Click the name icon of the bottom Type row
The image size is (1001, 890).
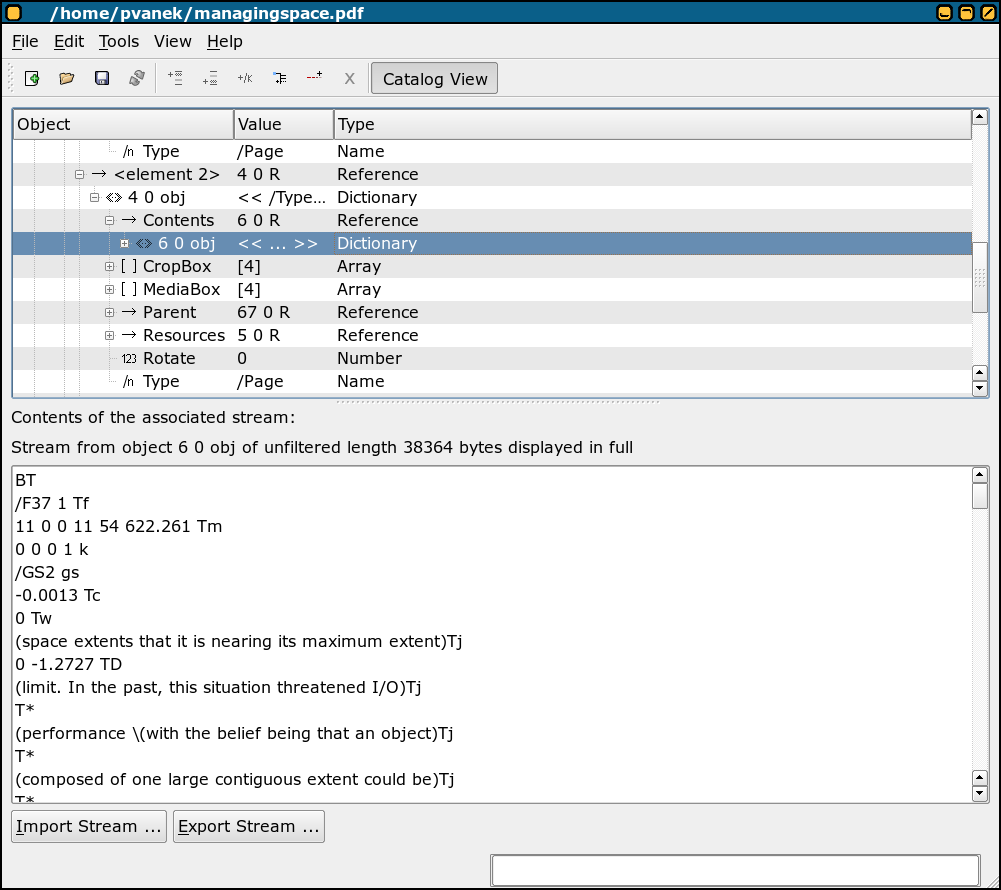[x=129, y=382]
